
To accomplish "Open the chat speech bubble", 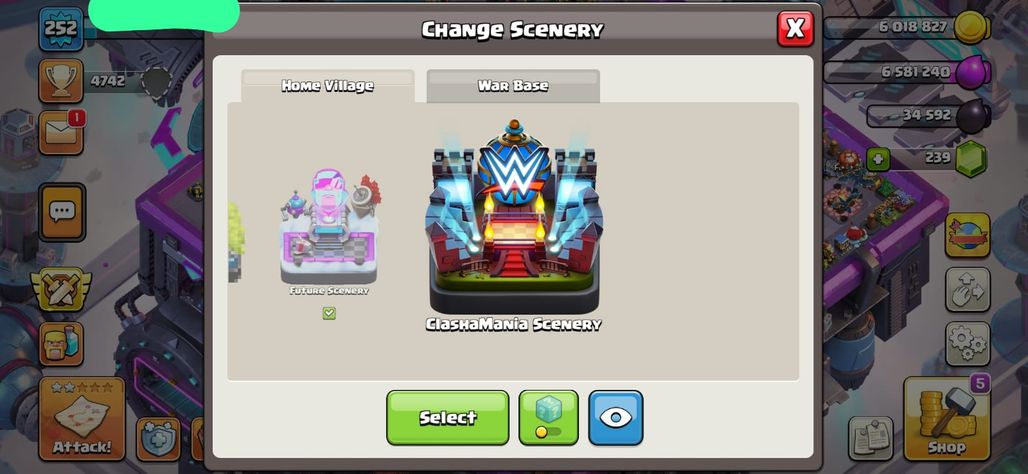I will [x=62, y=212].
